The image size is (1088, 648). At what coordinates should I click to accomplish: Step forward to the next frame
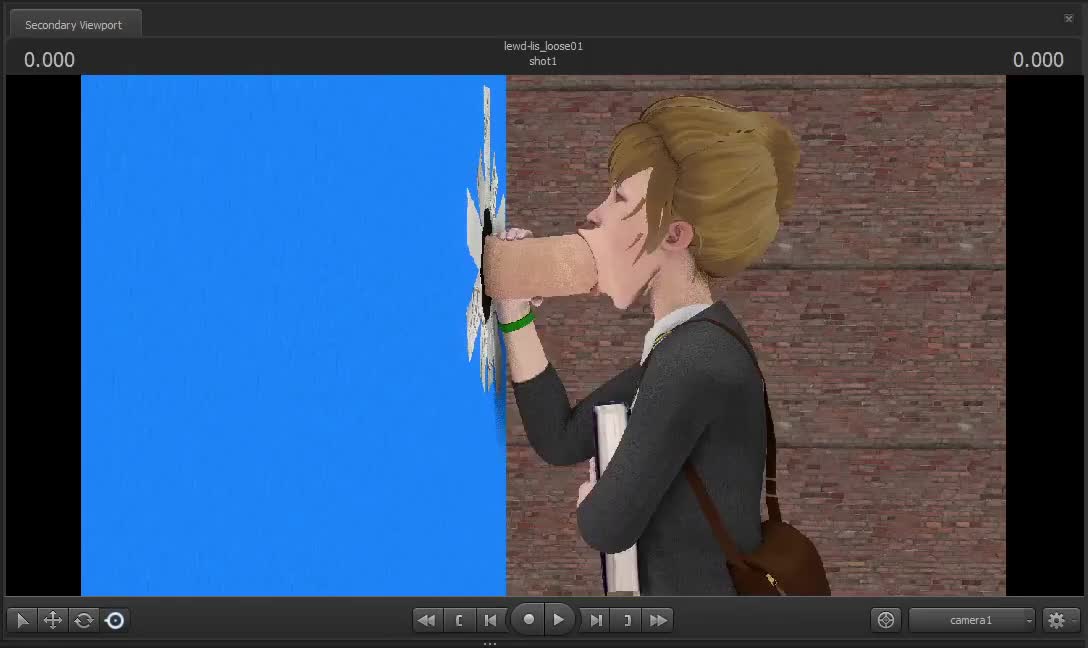(596, 620)
